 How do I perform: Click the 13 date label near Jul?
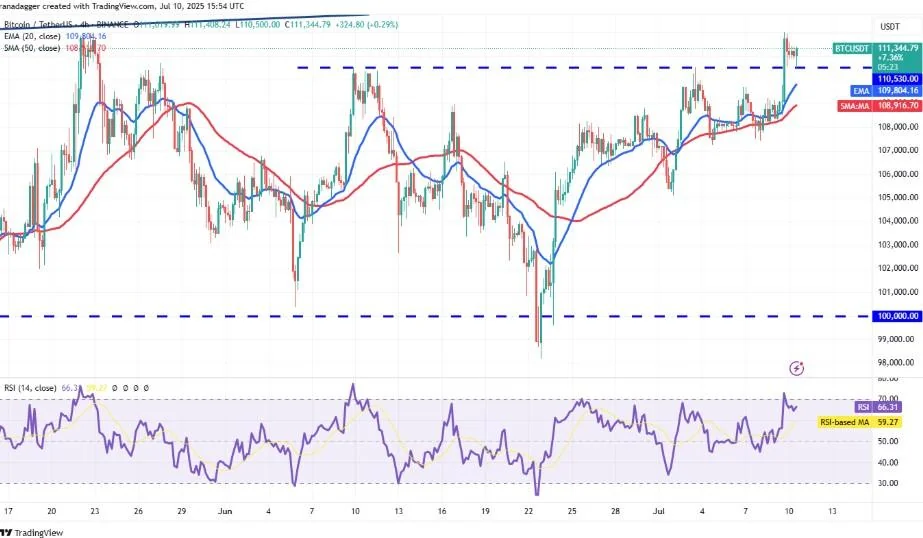832,511
